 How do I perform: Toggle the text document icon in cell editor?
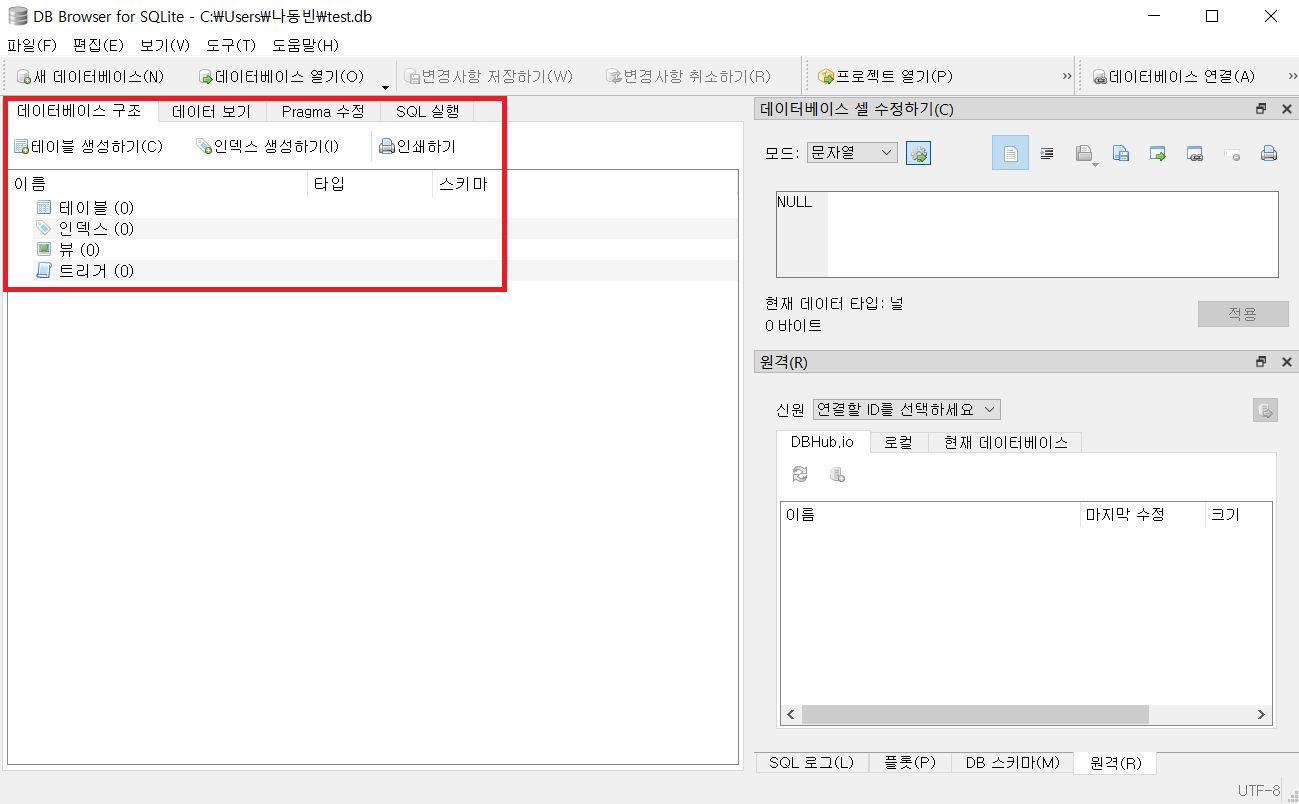(x=1010, y=153)
